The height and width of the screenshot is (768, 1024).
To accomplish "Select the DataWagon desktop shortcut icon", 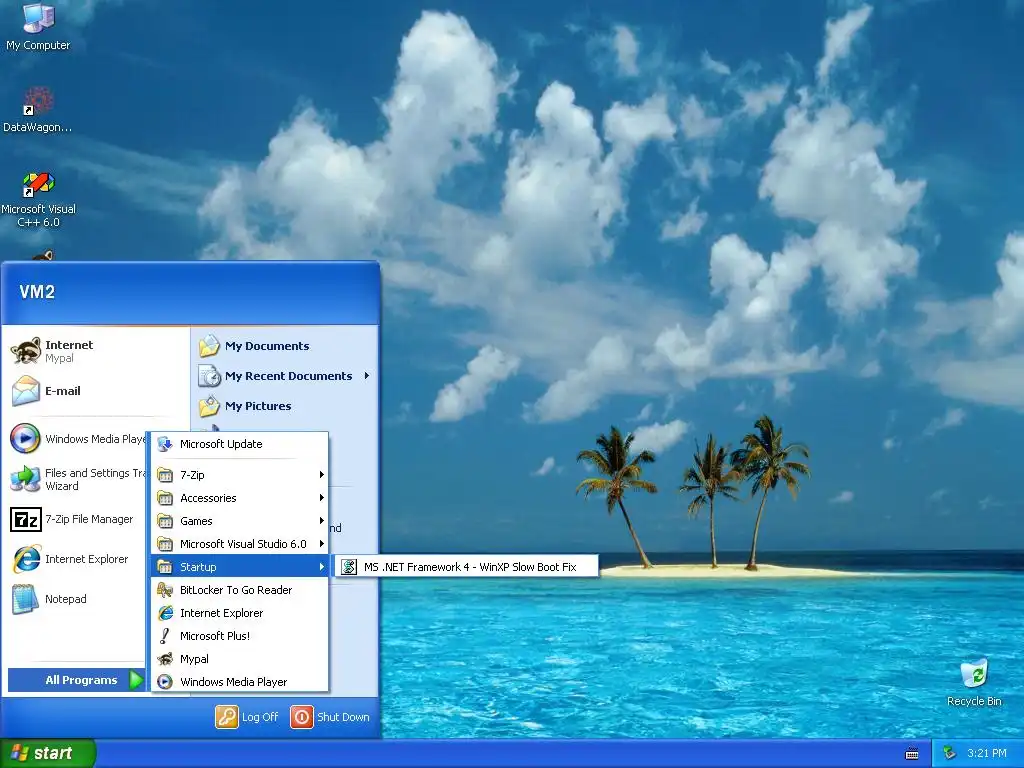I will click(x=38, y=101).
